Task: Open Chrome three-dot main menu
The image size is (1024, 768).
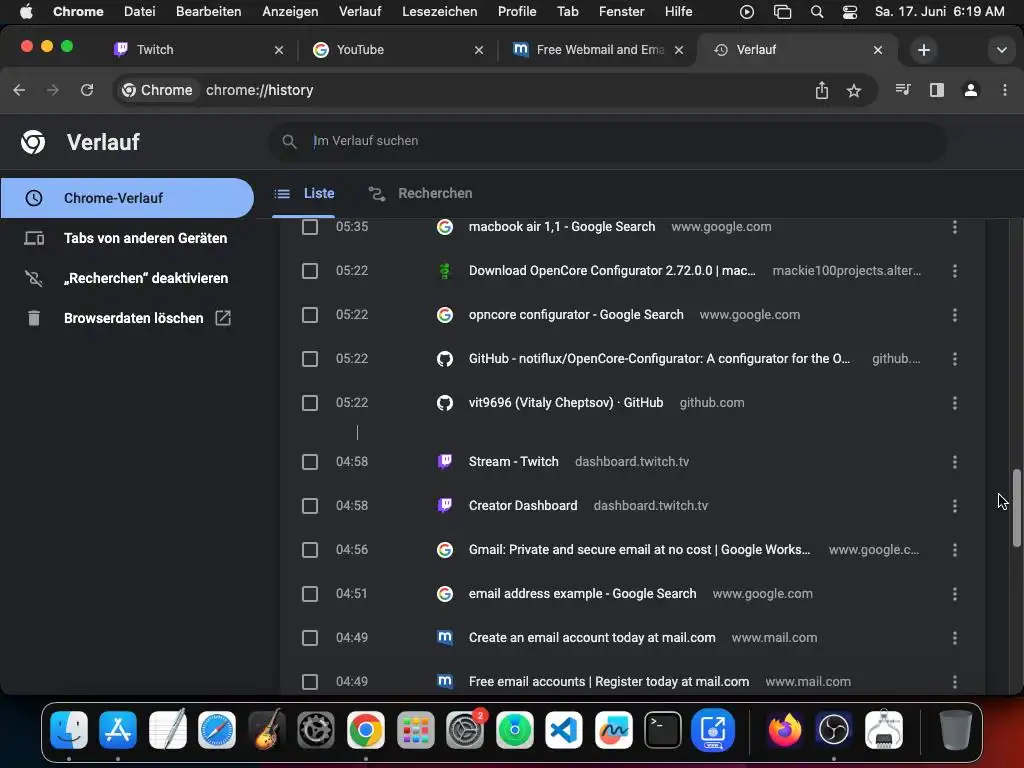Action: [x=1004, y=90]
